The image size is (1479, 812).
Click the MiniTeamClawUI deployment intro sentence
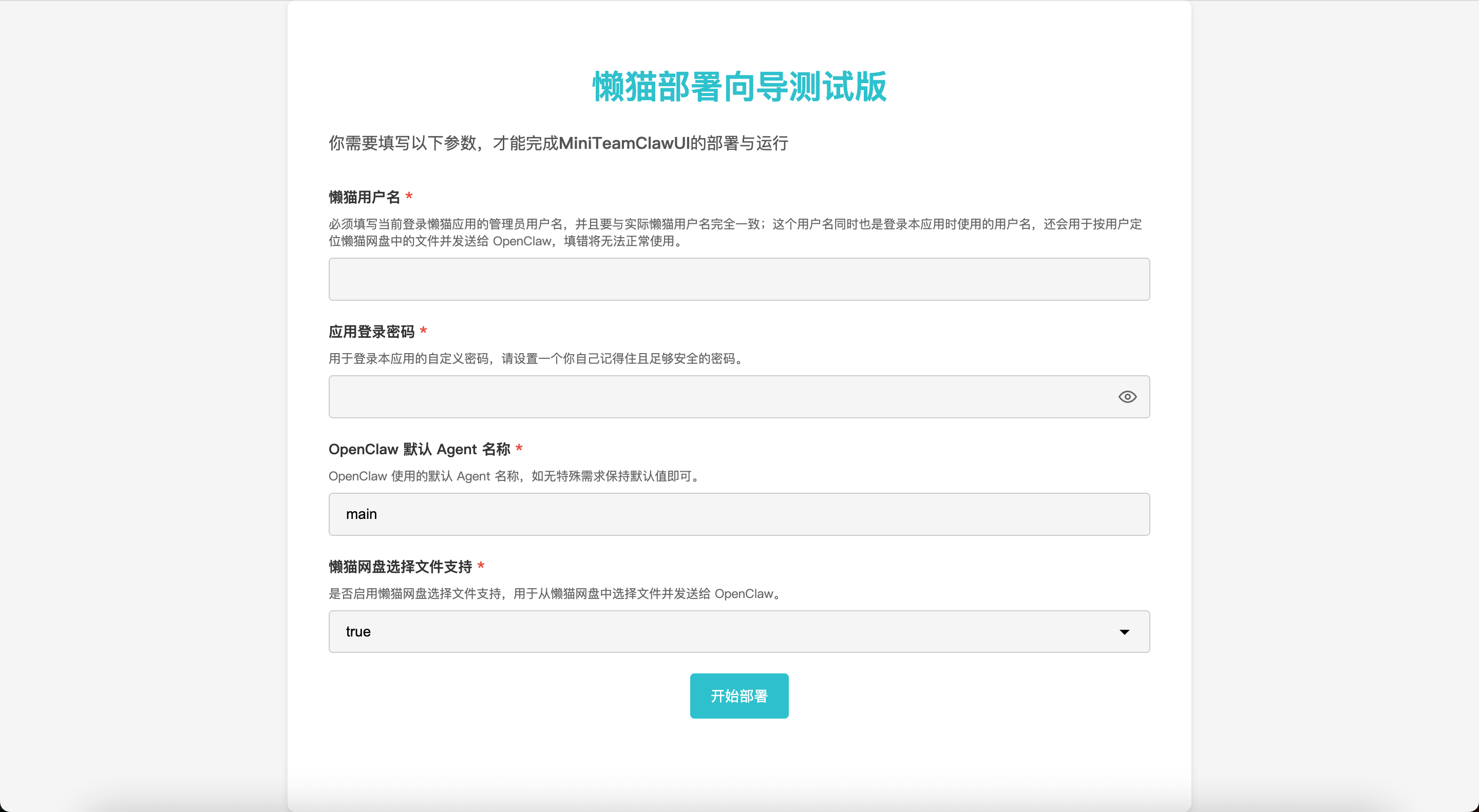[x=558, y=143]
